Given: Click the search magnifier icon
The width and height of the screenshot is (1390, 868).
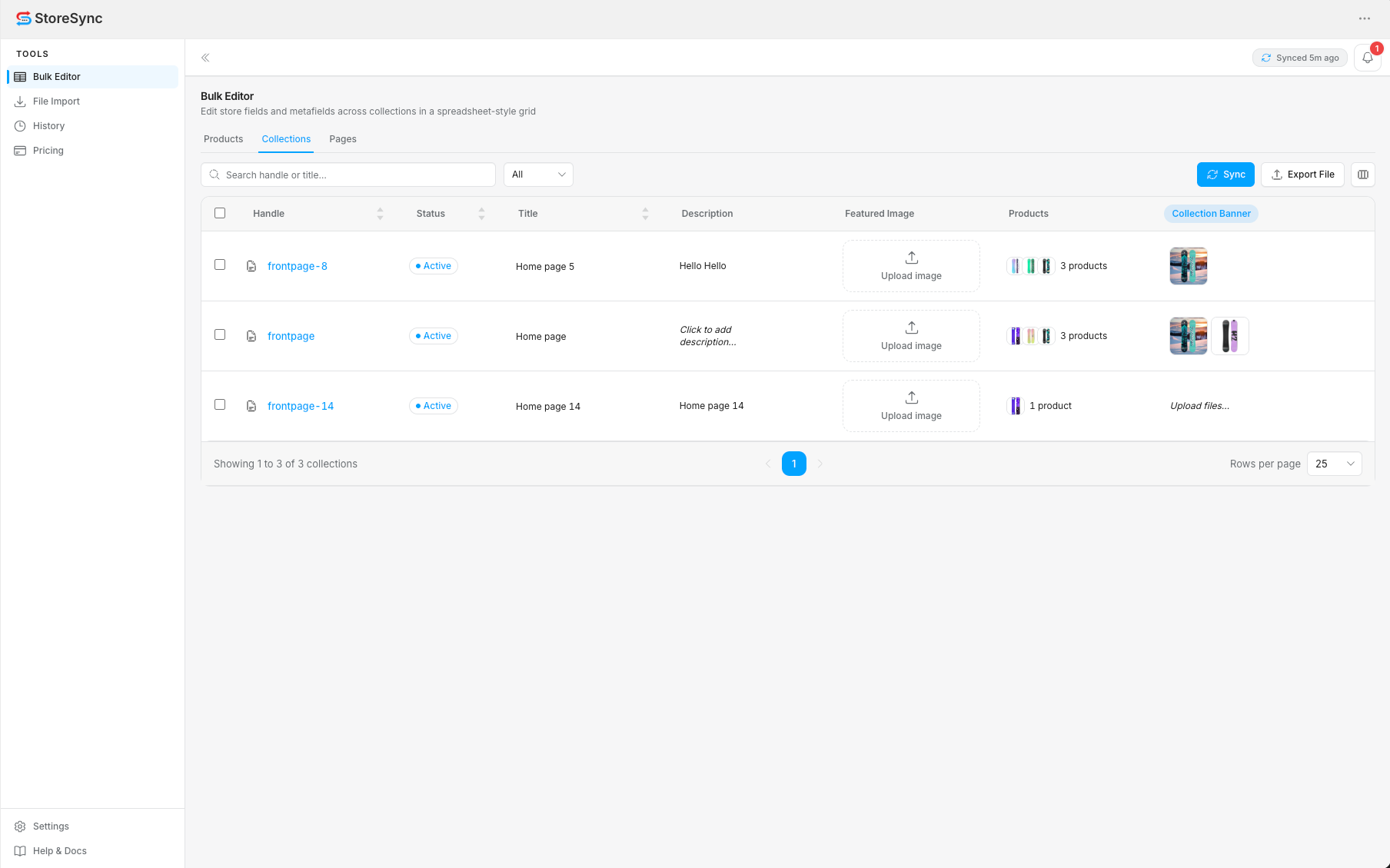Looking at the screenshot, I should (x=214, y=175).
